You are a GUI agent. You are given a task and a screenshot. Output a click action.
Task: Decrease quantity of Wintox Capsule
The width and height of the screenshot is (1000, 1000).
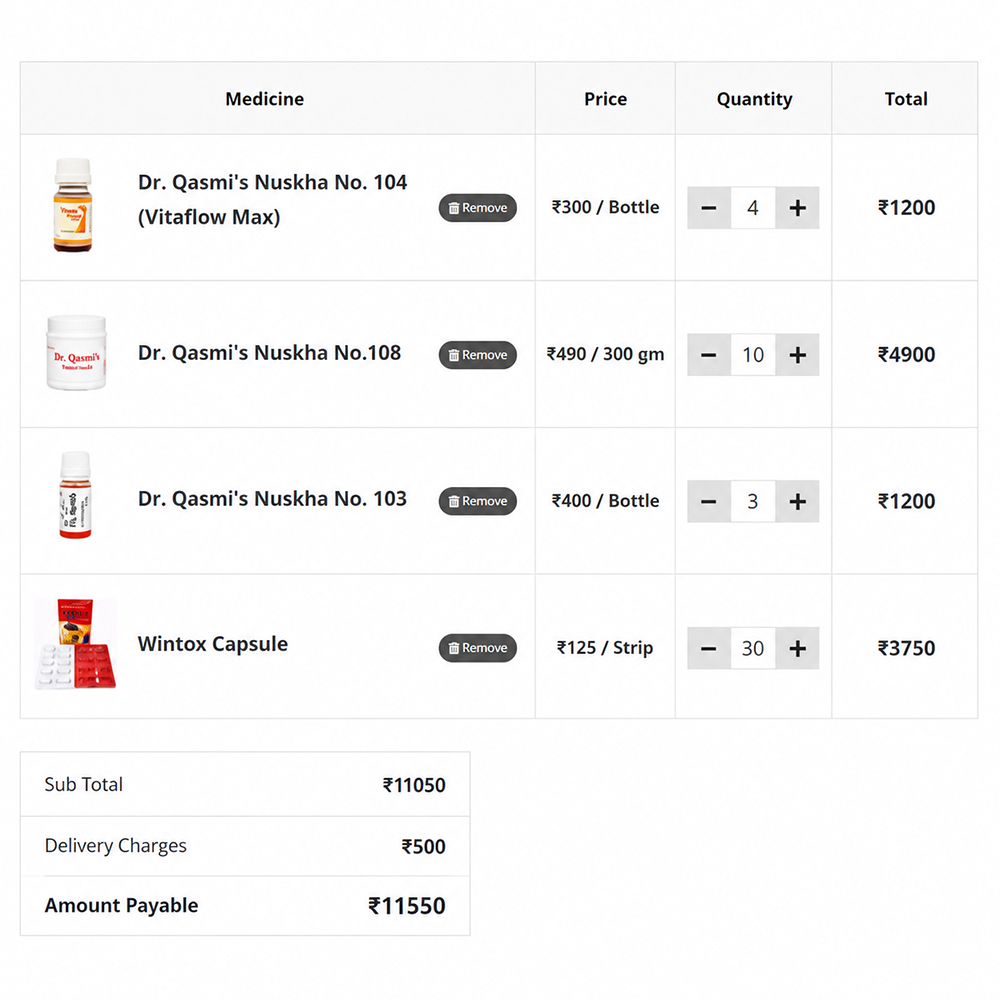(709, 648)
